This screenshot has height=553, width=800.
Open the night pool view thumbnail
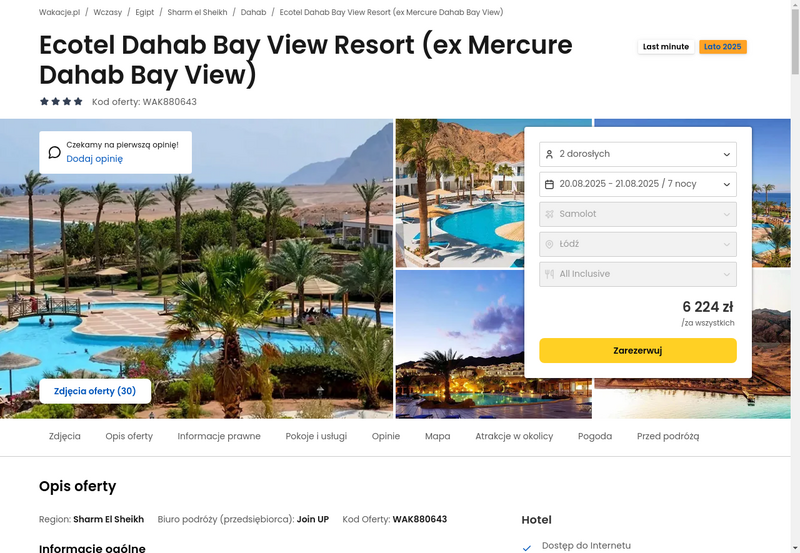[x=460, y=344]
